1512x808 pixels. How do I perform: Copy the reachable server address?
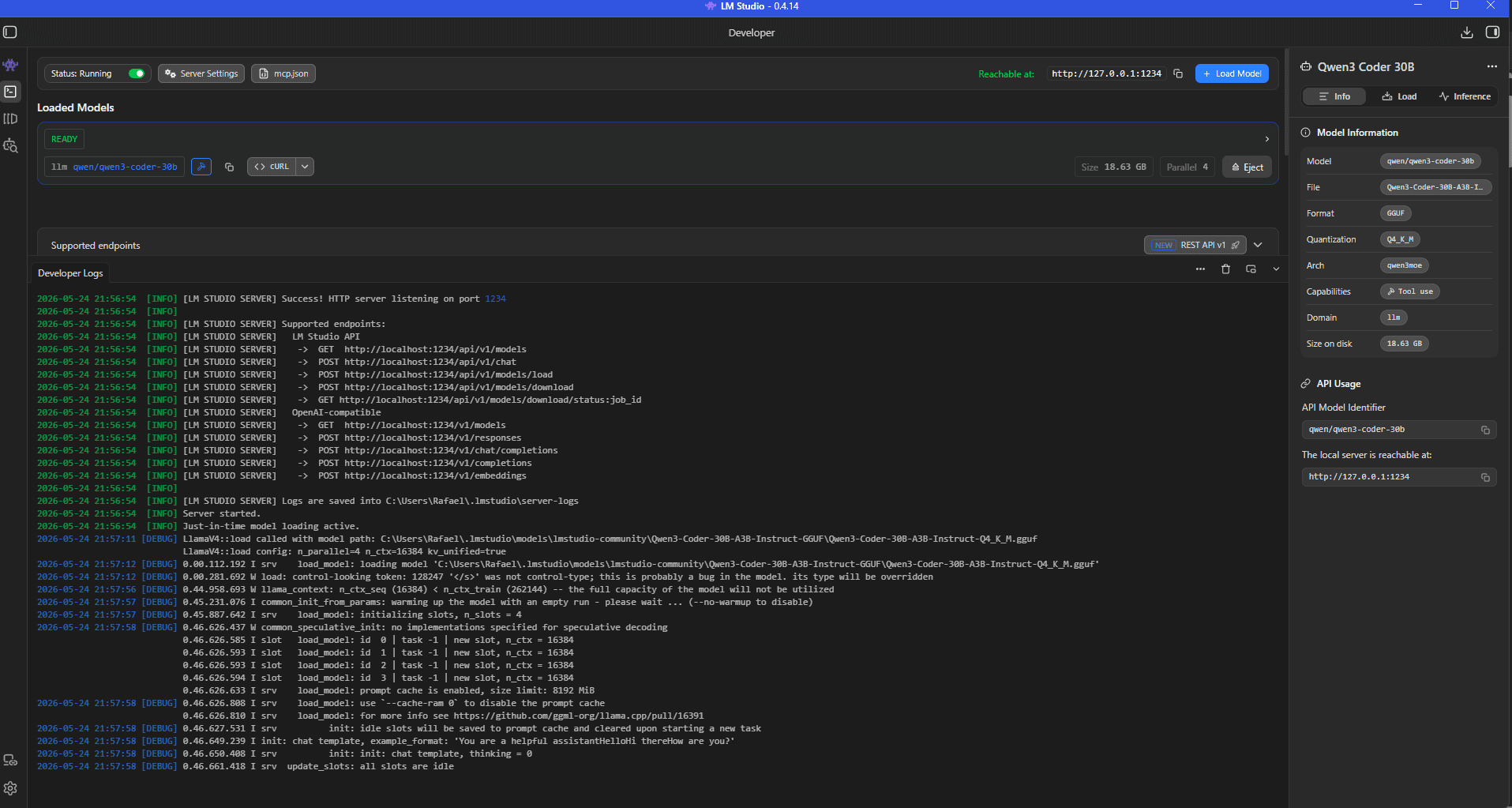pos(1178,73)
